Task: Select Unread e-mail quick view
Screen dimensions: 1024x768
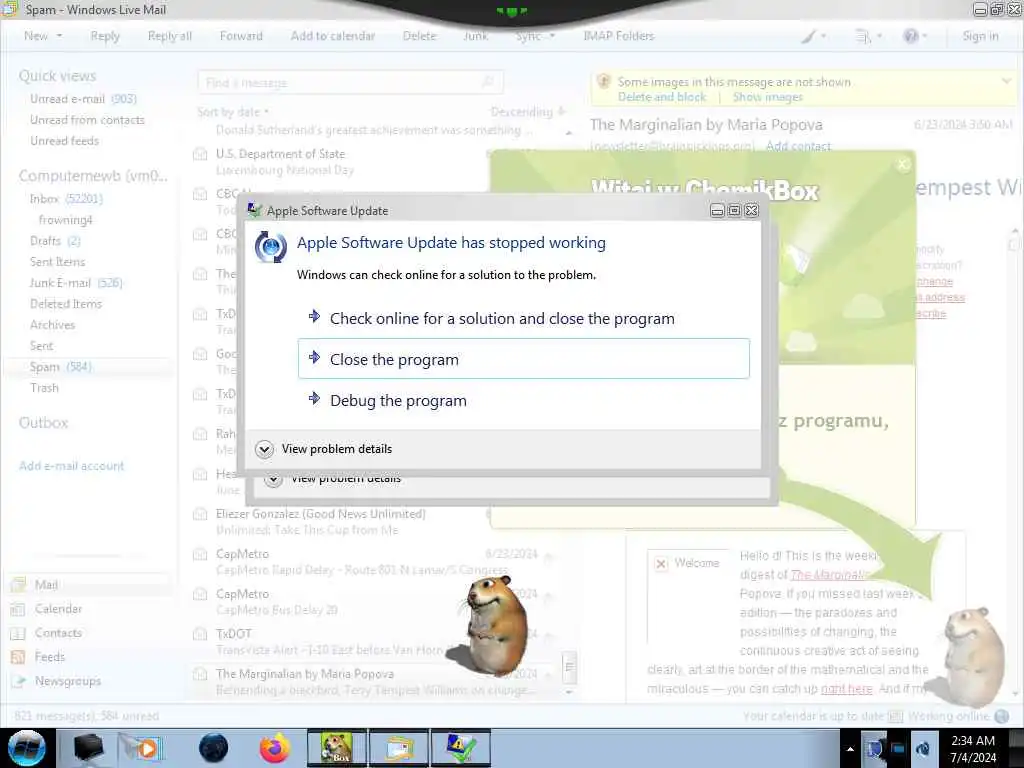Action: [x=83, y=99]
